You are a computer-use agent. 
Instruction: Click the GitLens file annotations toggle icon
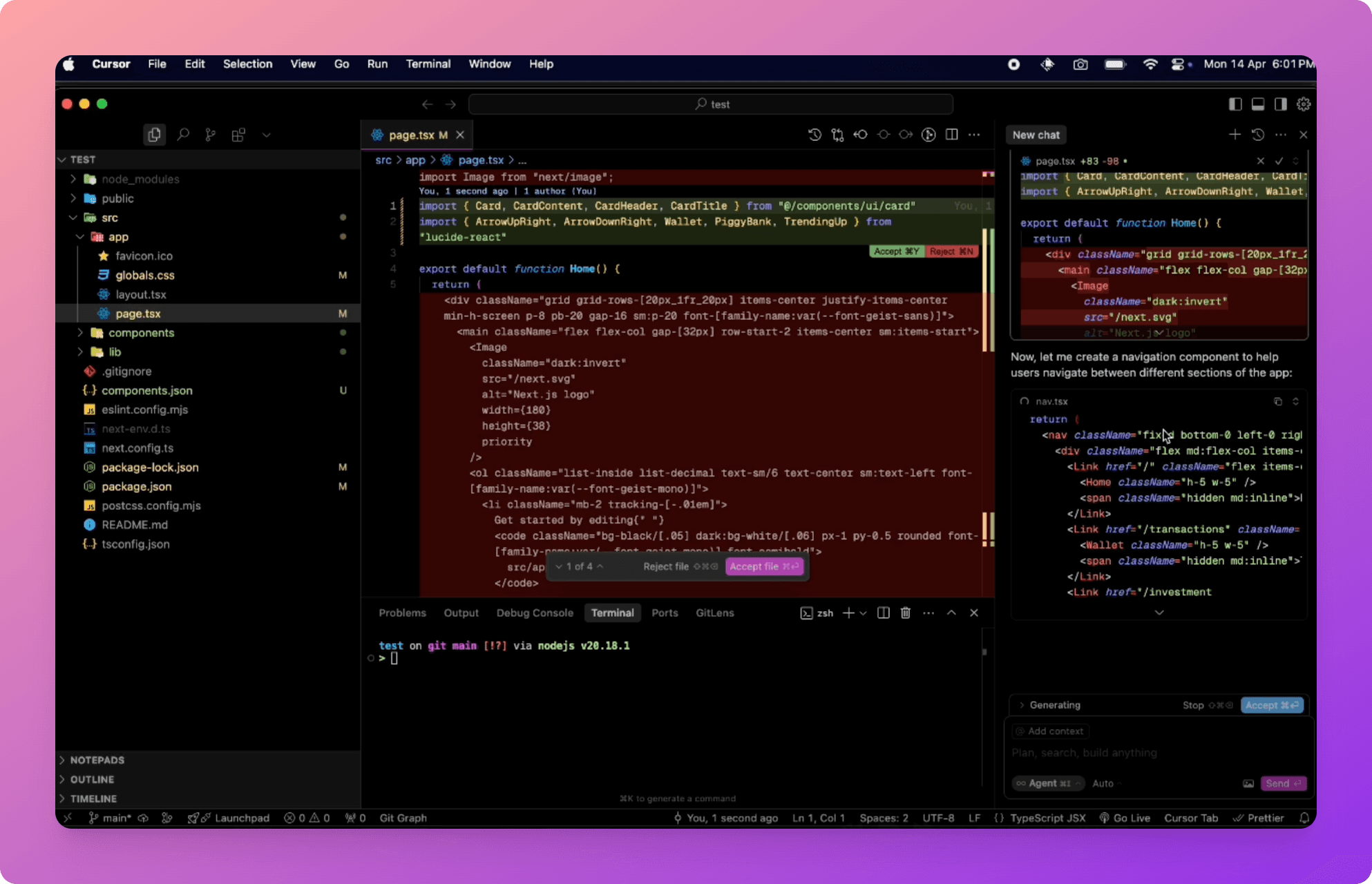coord(928,135)
